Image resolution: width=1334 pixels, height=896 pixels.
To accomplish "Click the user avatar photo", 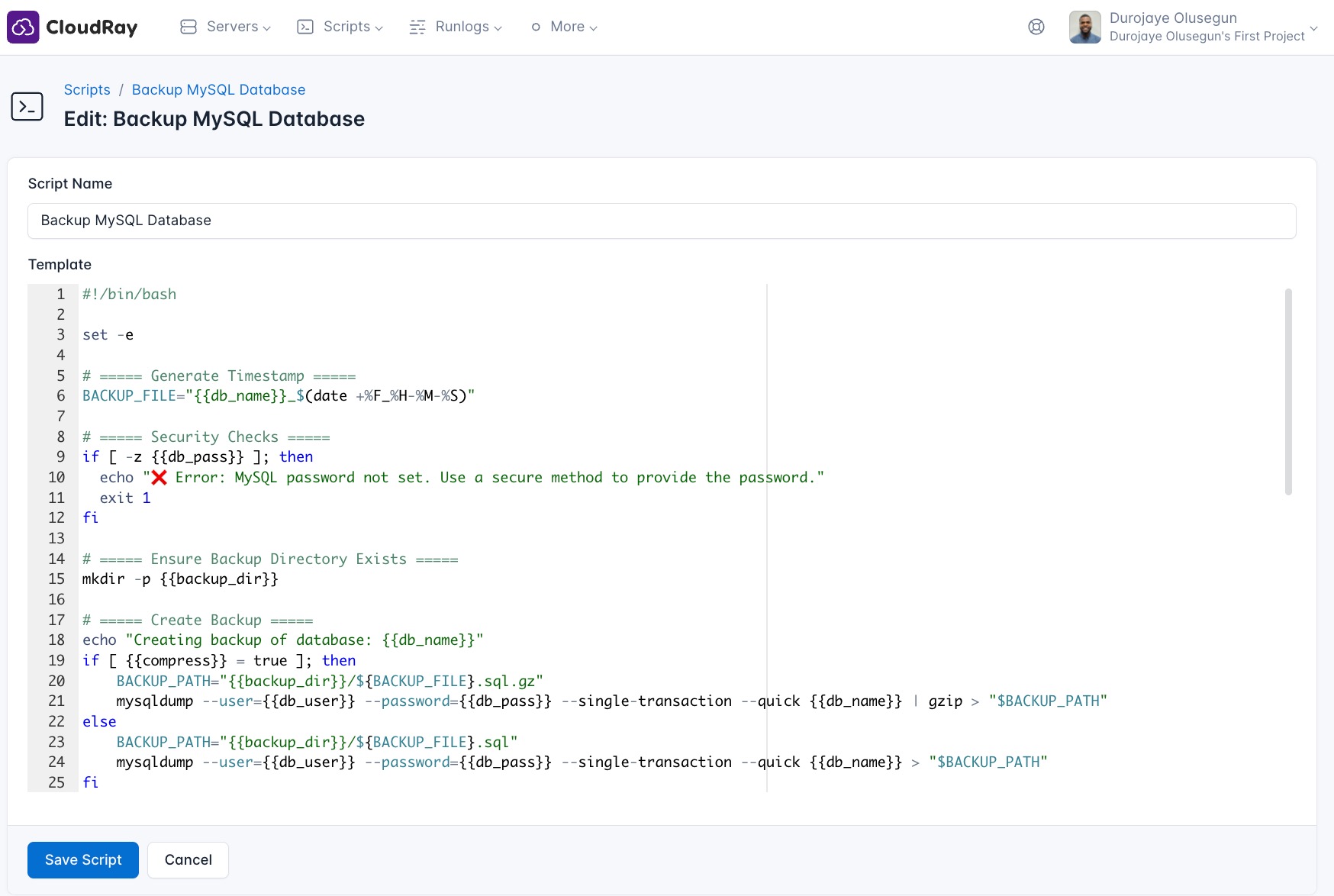I will [x=1085, y=27].
